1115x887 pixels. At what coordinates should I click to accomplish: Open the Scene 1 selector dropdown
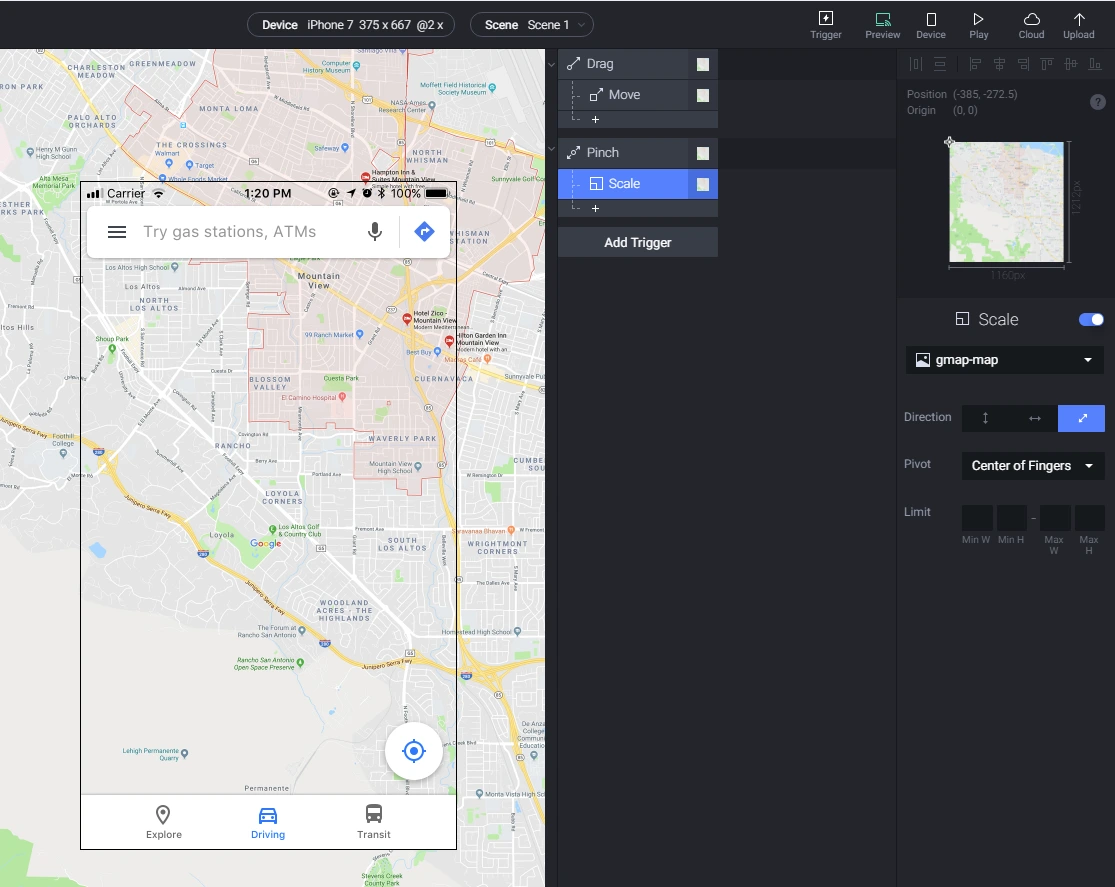click(531, 25)
